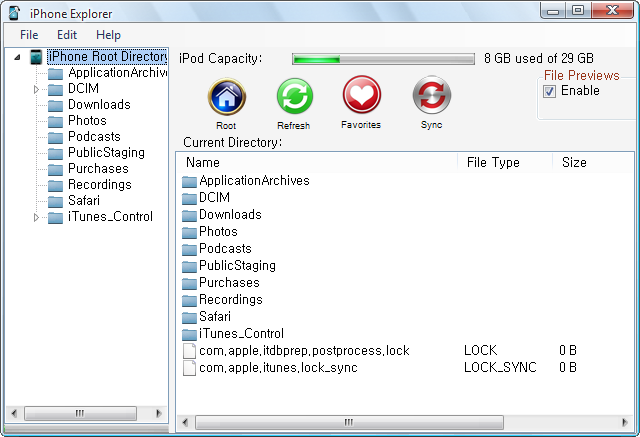
Task: Click the Safari folder icon in the tree
Action: click(55, 201)
